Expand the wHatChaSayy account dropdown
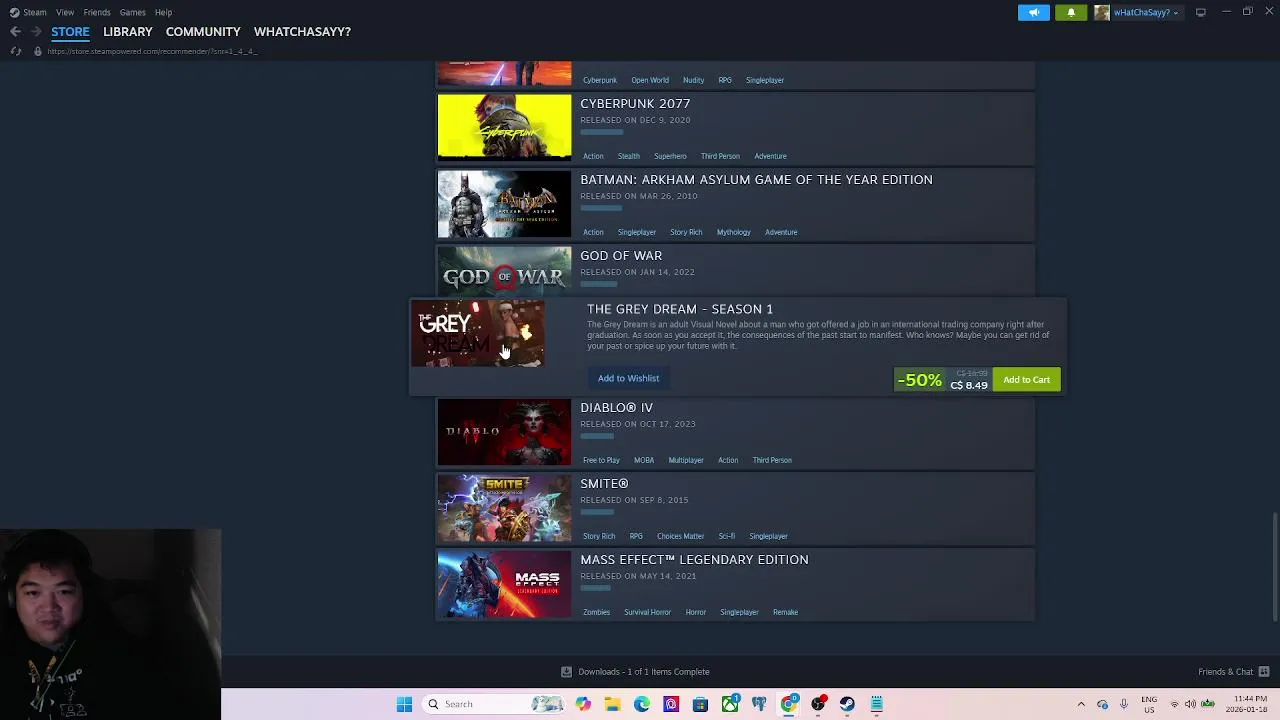 pyautogui.click(x=1146, y=12)
